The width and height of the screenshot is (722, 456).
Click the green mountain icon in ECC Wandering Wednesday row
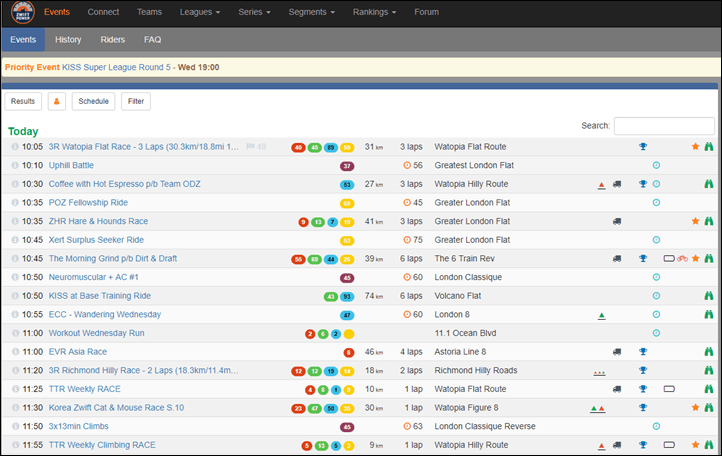pos(601,316)
